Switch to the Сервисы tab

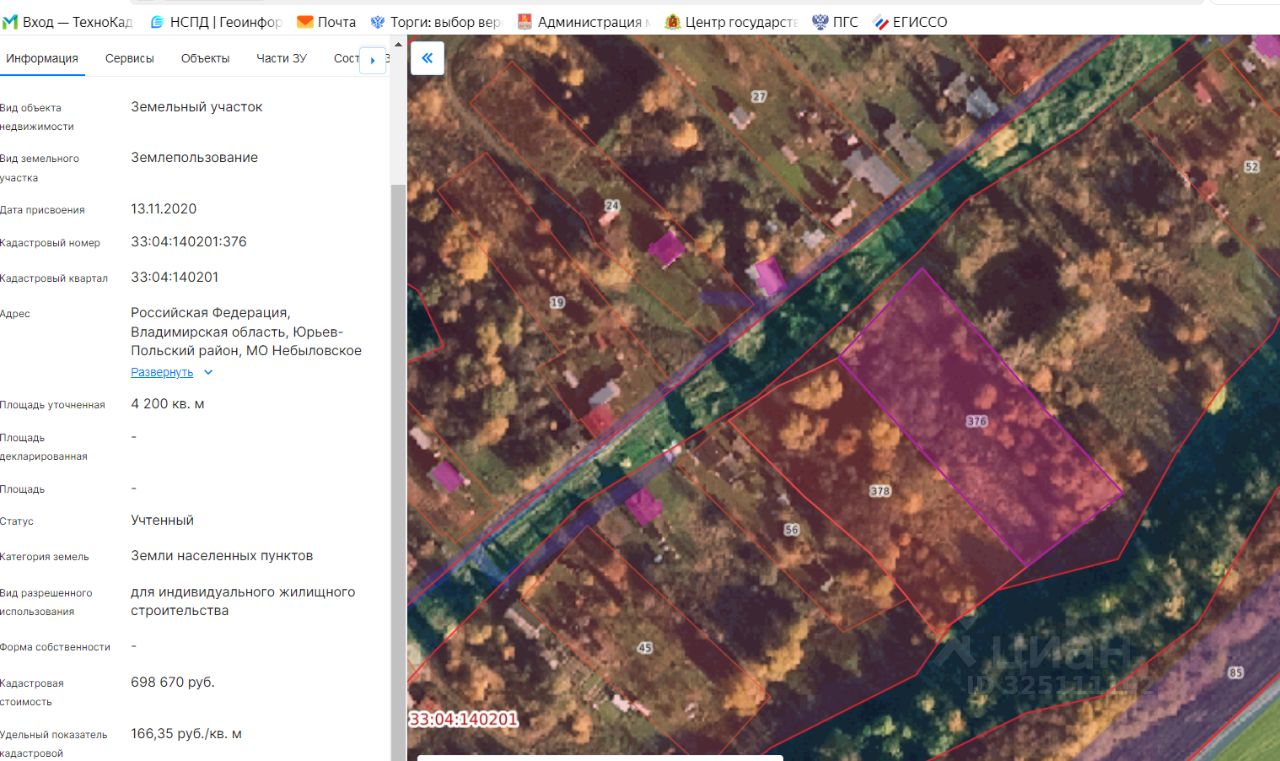coord(130,58)
